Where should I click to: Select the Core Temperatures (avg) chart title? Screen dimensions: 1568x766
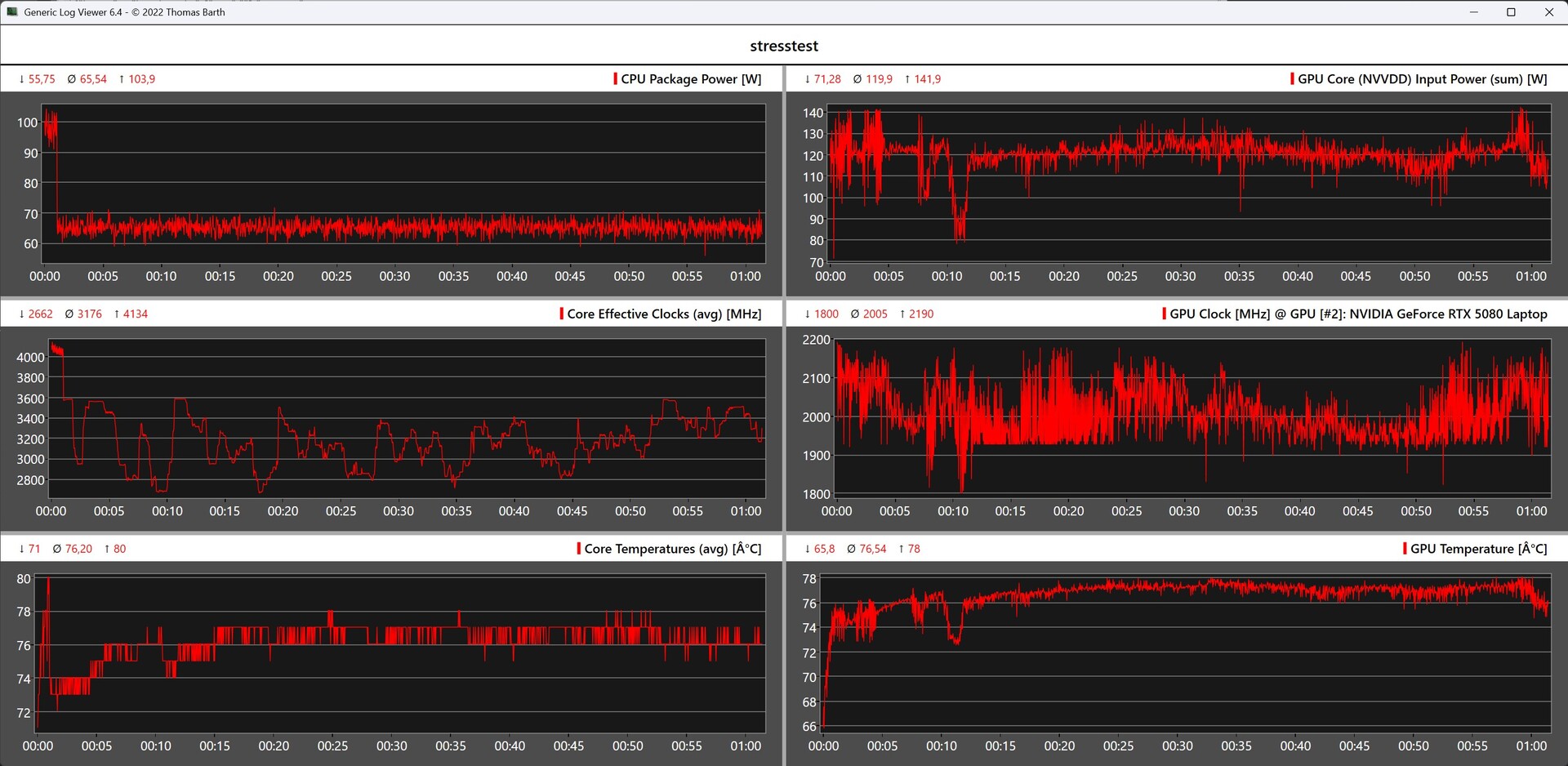(672, 549)
